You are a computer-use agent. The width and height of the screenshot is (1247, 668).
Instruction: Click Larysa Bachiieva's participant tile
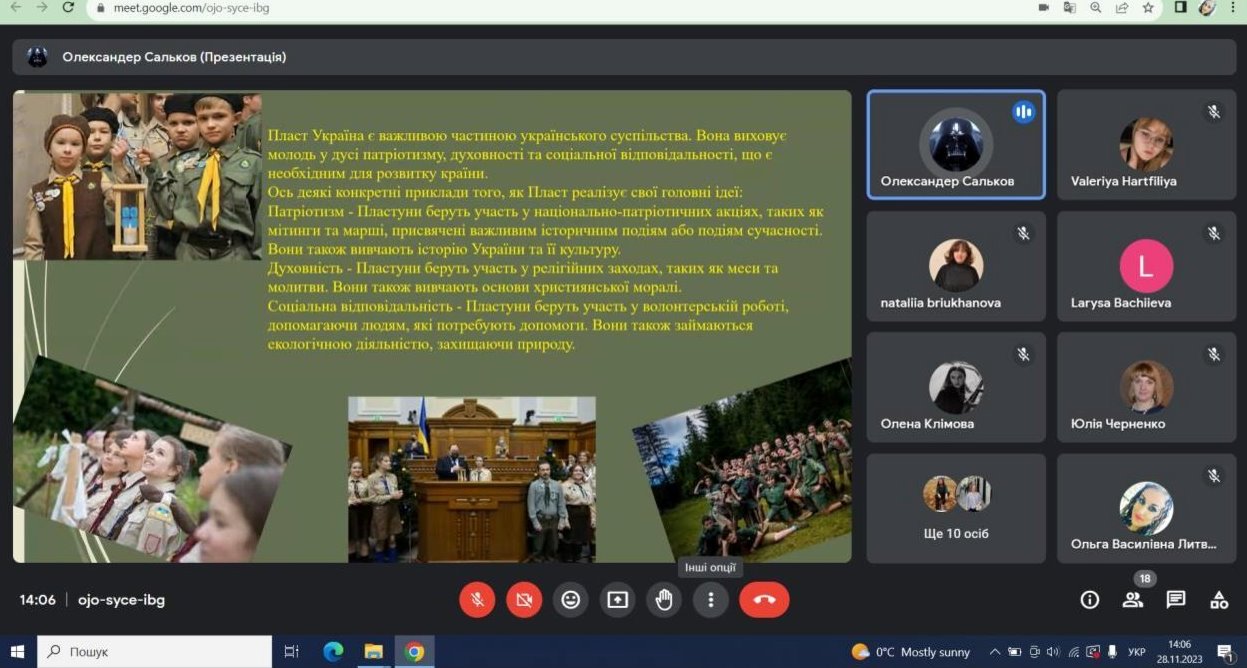pos(1146,267)
